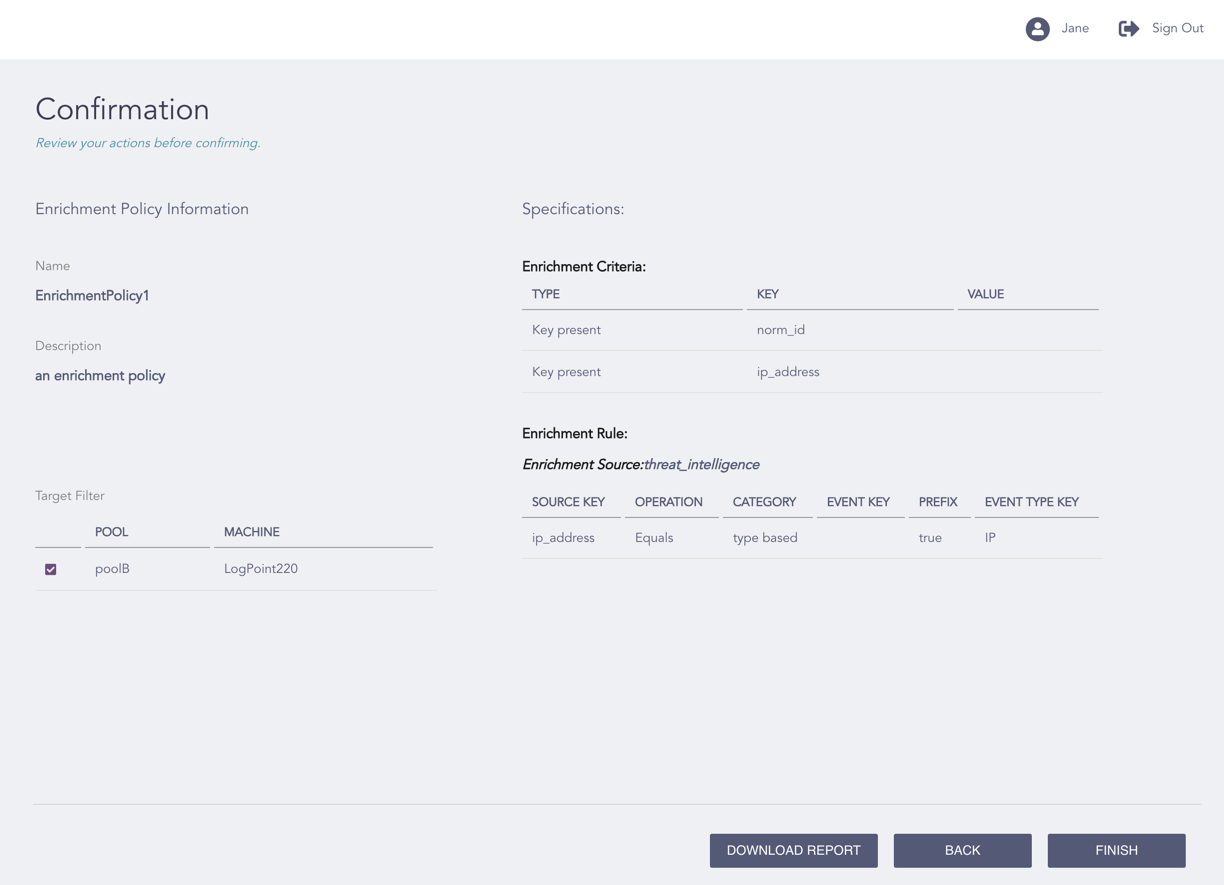Uncheck the poolB target filter checkbox
Viewport: 1224px width, 885px height.
coord(51,569)
